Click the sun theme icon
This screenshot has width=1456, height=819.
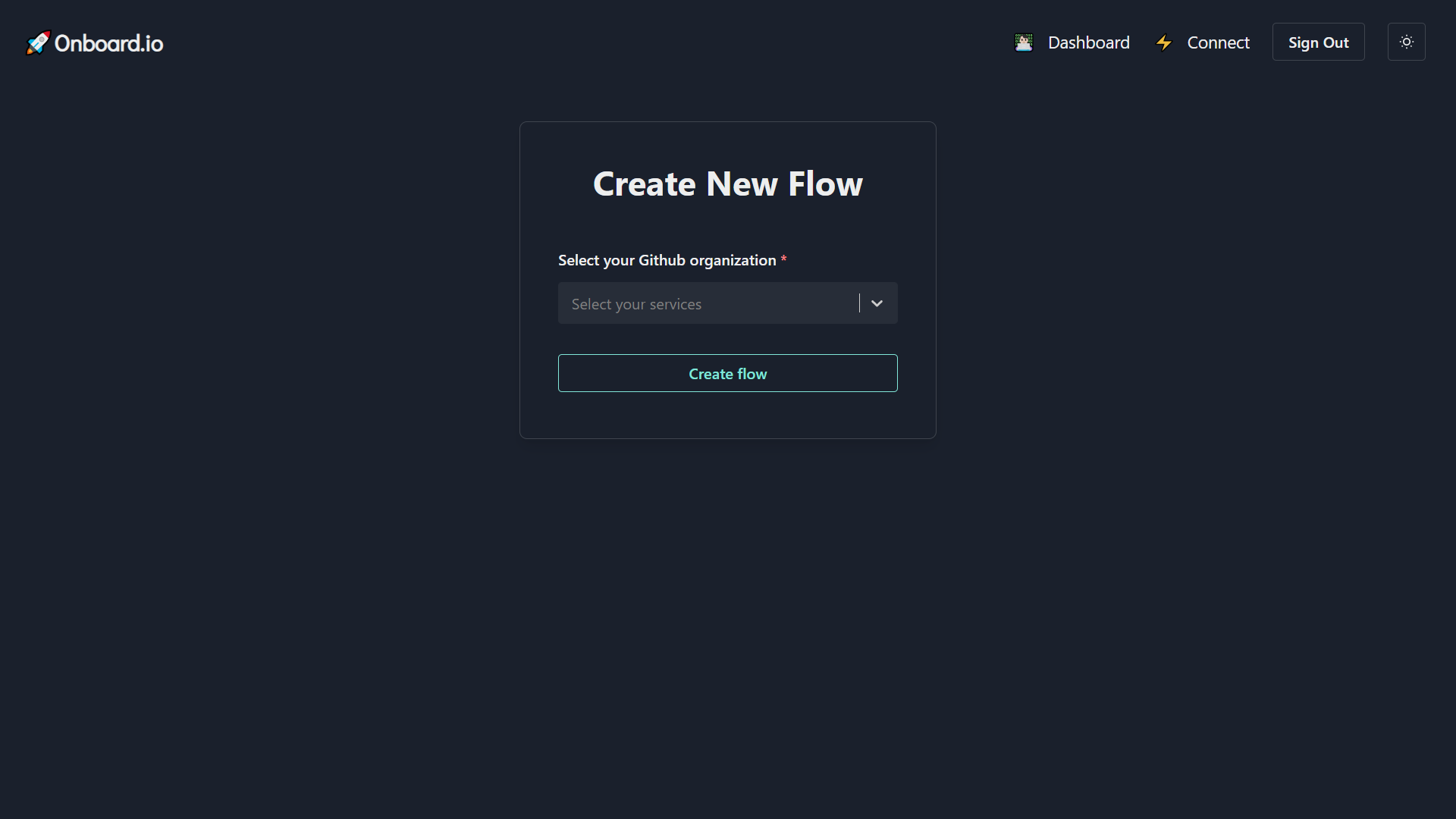[x=1407, y=42]
